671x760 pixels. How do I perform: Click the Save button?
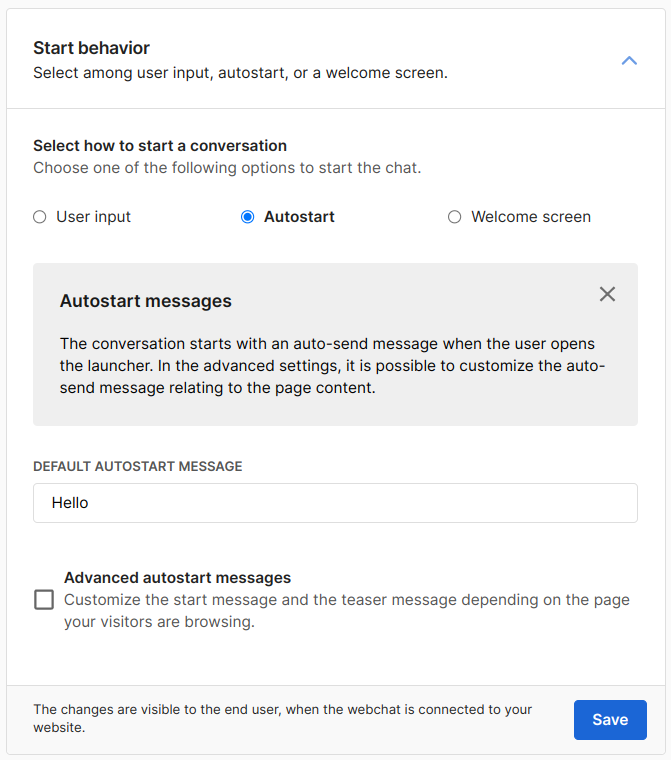610,720
